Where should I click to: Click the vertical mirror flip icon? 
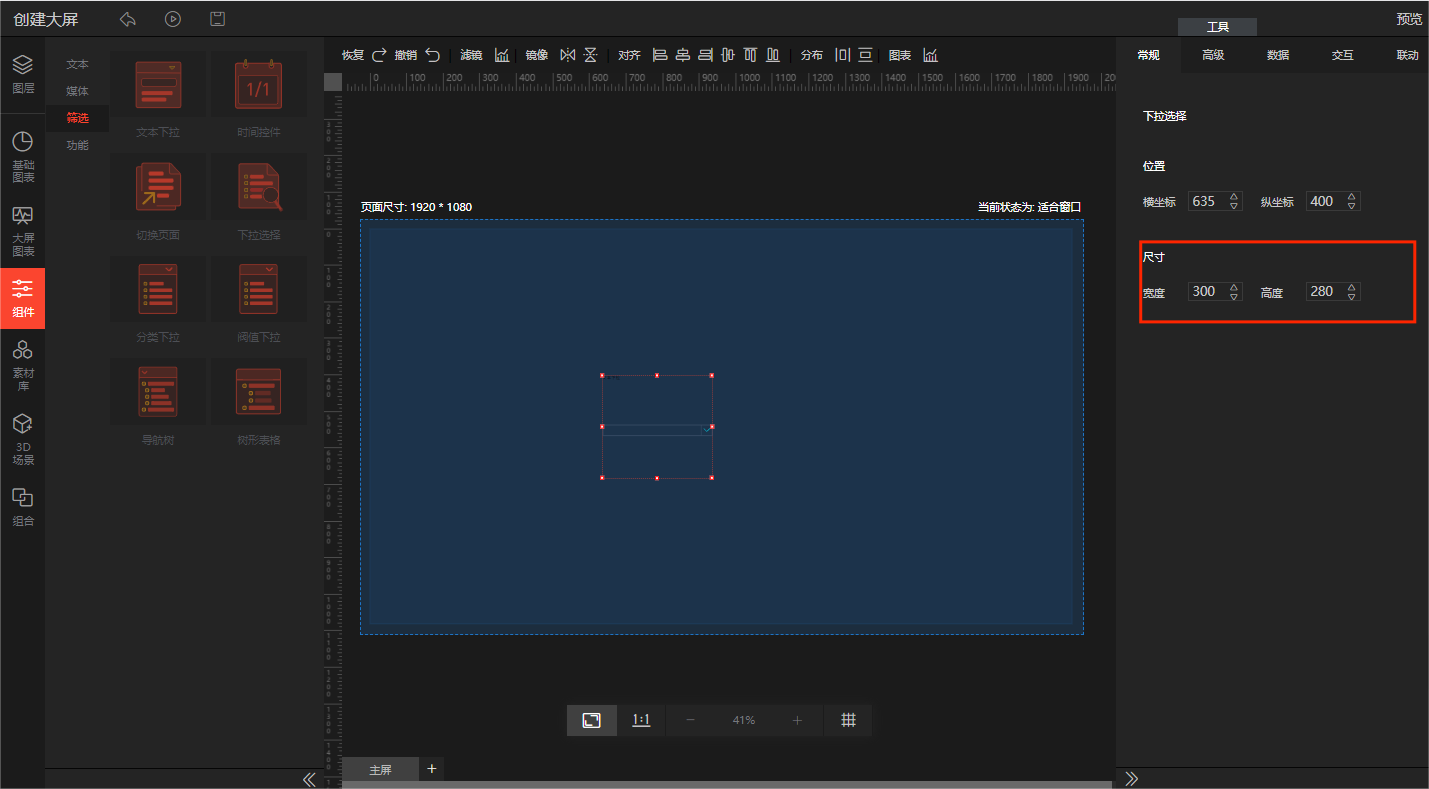[x=590, y=55]
